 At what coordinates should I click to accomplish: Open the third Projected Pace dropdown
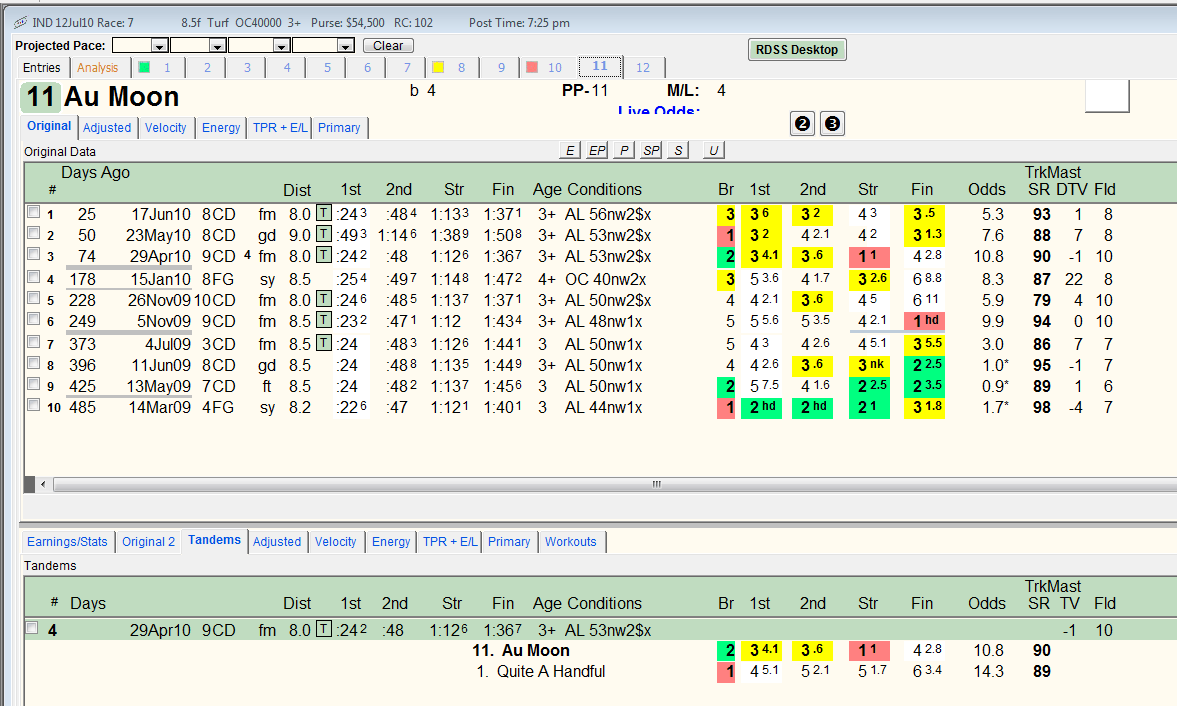(x=281, y=46)
